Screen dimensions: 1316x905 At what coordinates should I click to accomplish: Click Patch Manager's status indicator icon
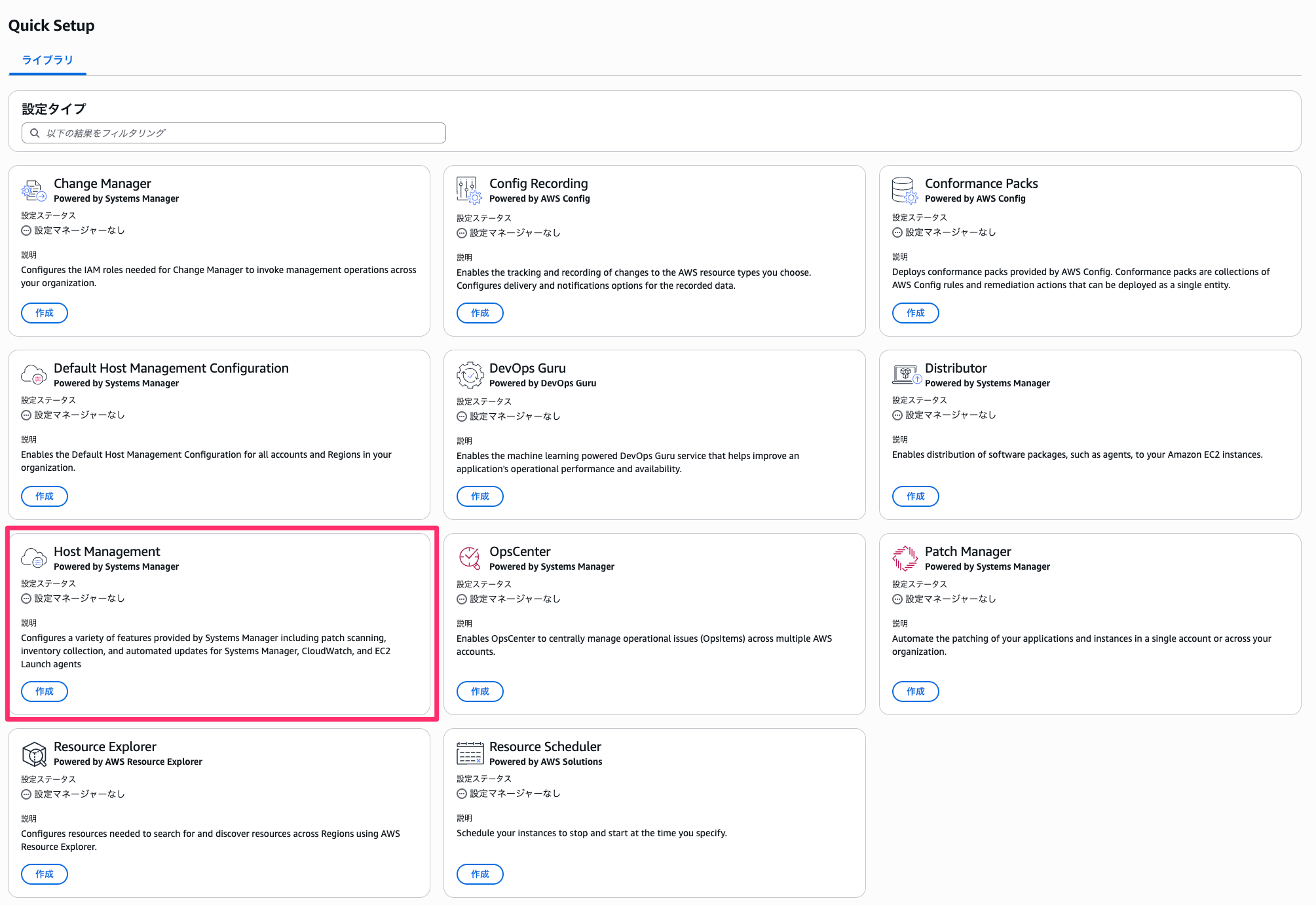click(897, 599)
